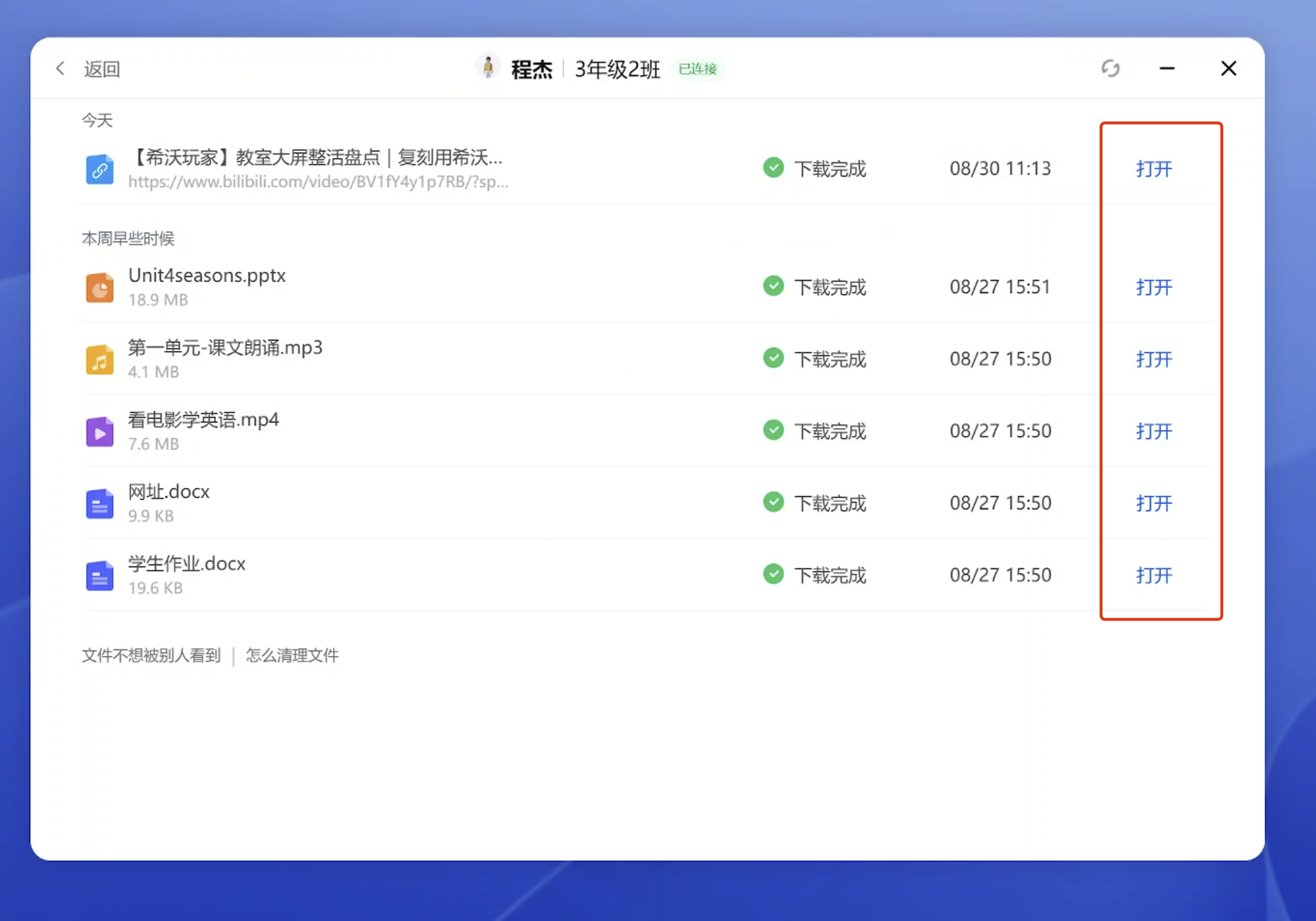Screen dimensions: 1316x921
Task: Click the 文件不想被别人看到 help link
Action: pos(151,655)
